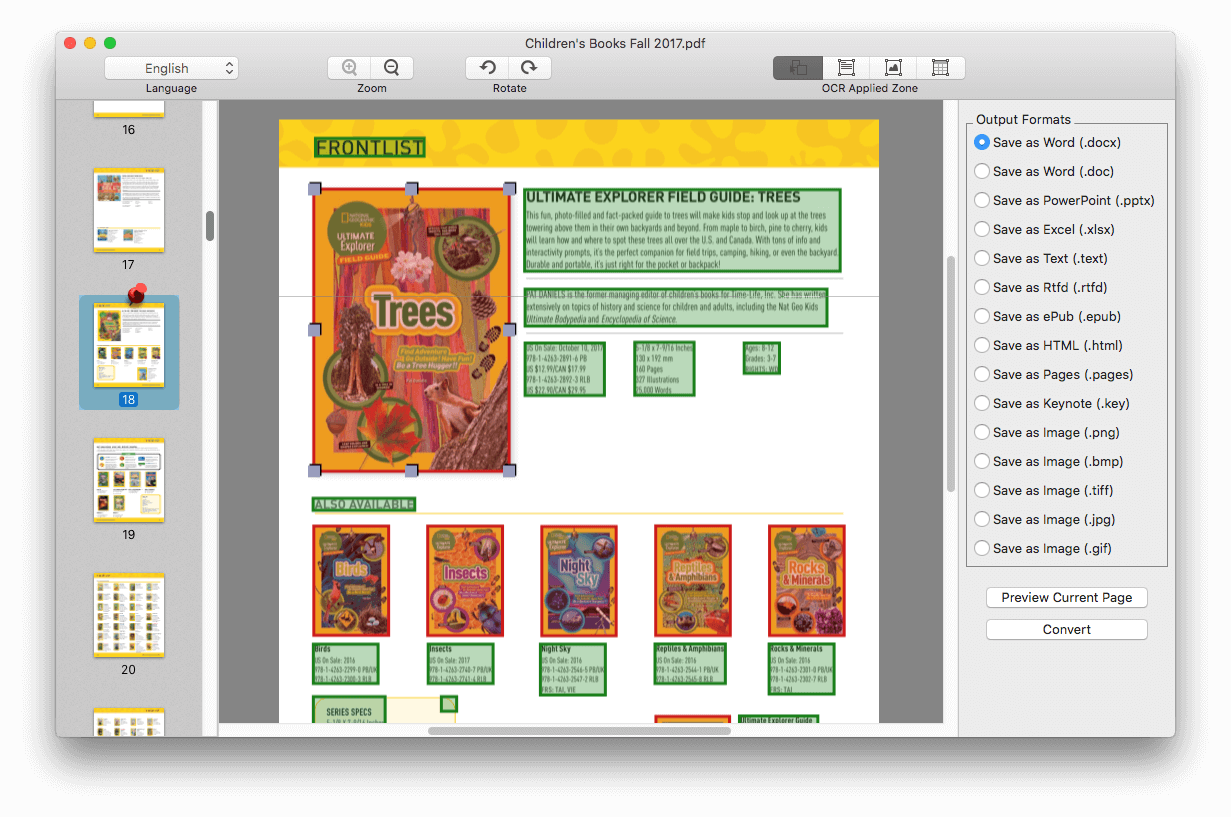Select Save as Pages (.pages)

click(1054, 374)
